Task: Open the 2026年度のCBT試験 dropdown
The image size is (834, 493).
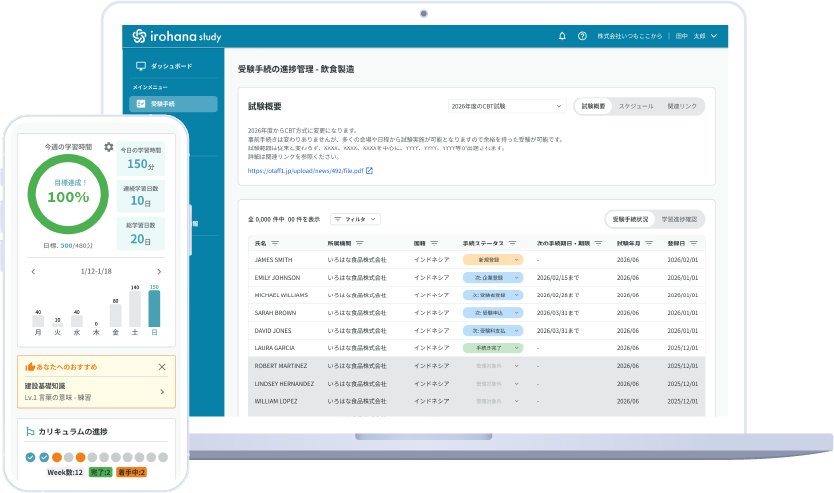Action: (506, 106)
